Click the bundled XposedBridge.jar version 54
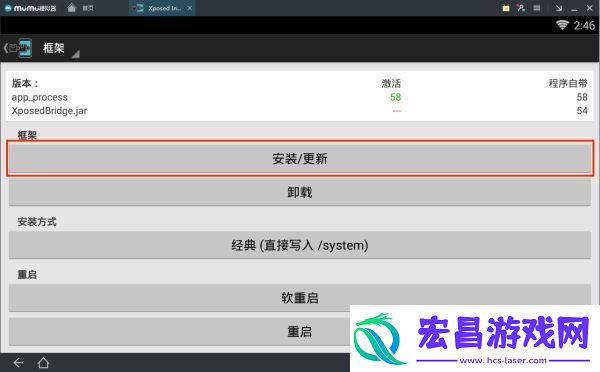This screenshot has width=600, height=372. (x=582, y=111)
